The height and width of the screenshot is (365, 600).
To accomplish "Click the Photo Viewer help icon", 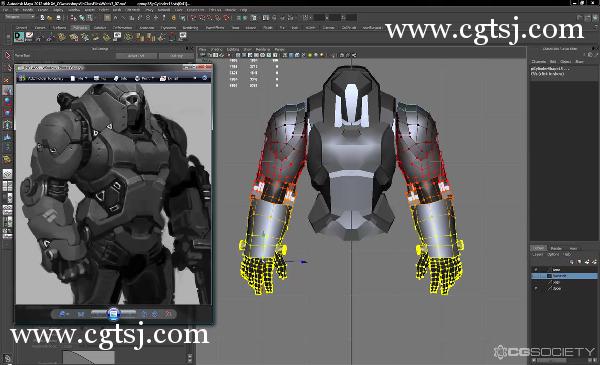I will click(205, 78).
